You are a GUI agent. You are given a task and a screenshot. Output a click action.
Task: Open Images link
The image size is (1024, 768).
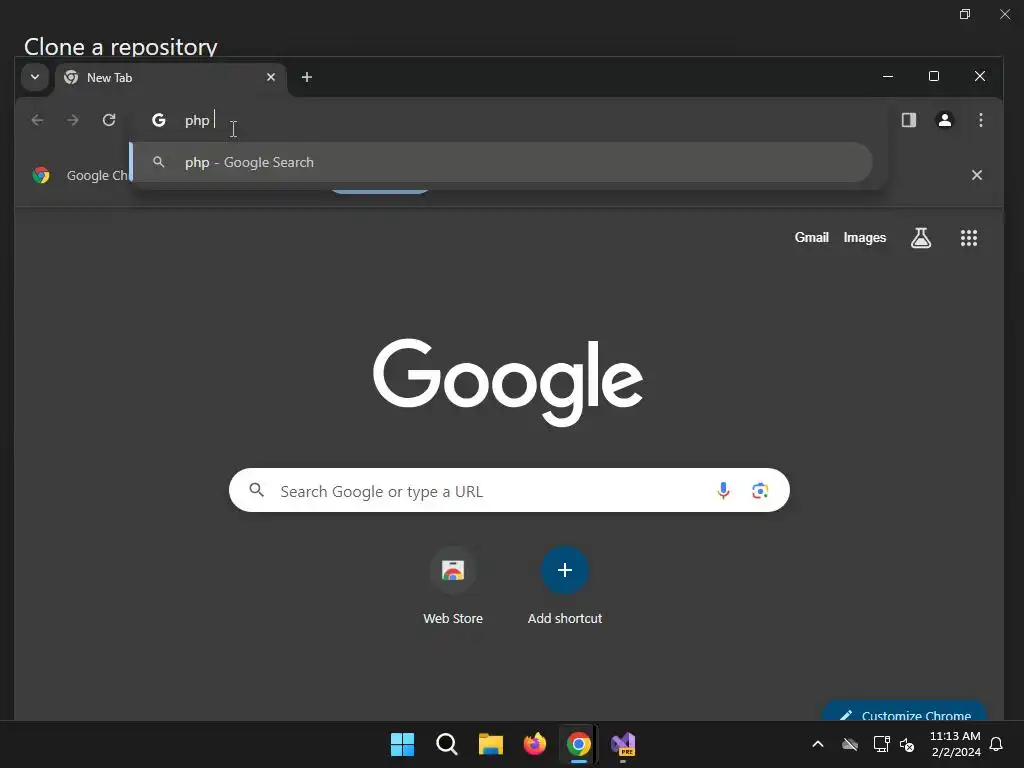click(x=865, y=238)
